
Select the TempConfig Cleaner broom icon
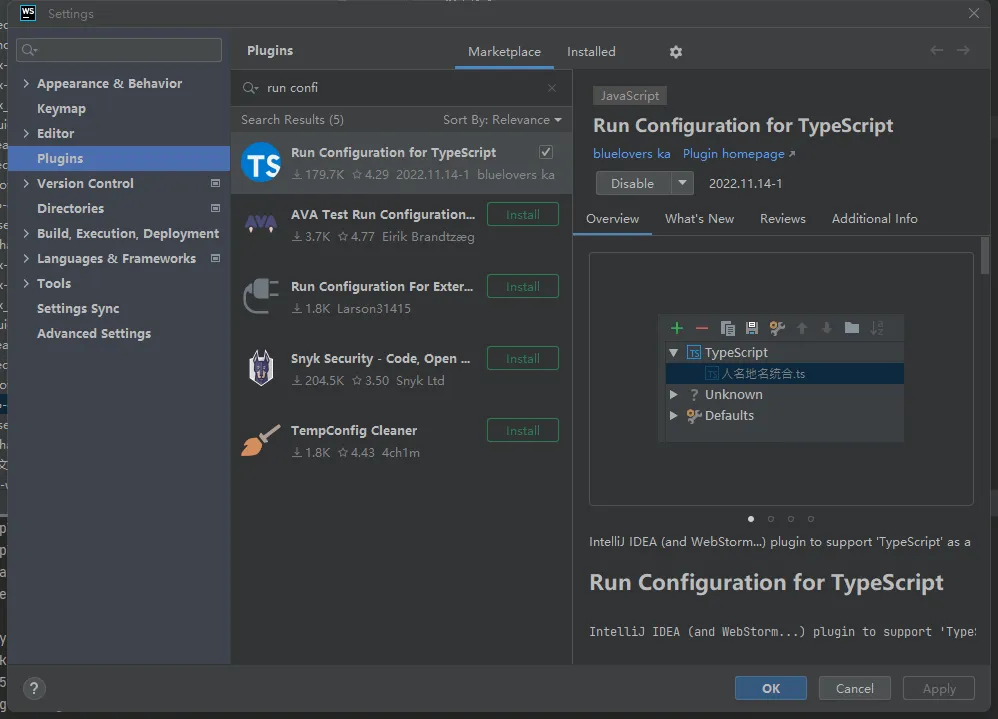[261, 441]
